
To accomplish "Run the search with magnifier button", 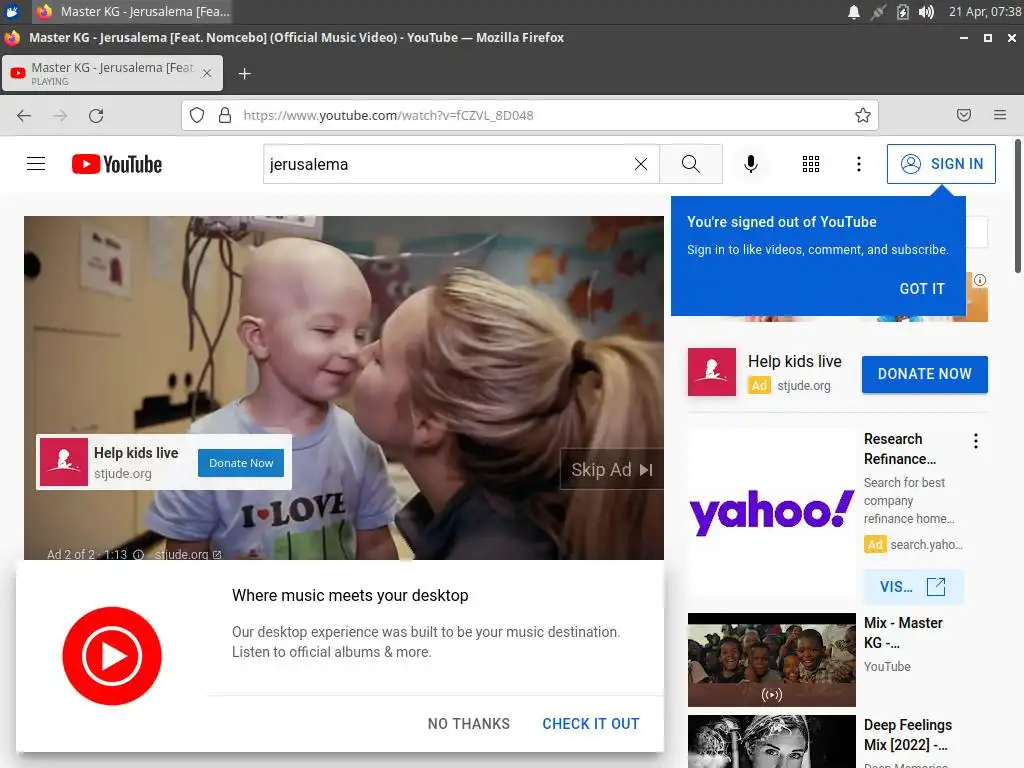I will (690, 164).
